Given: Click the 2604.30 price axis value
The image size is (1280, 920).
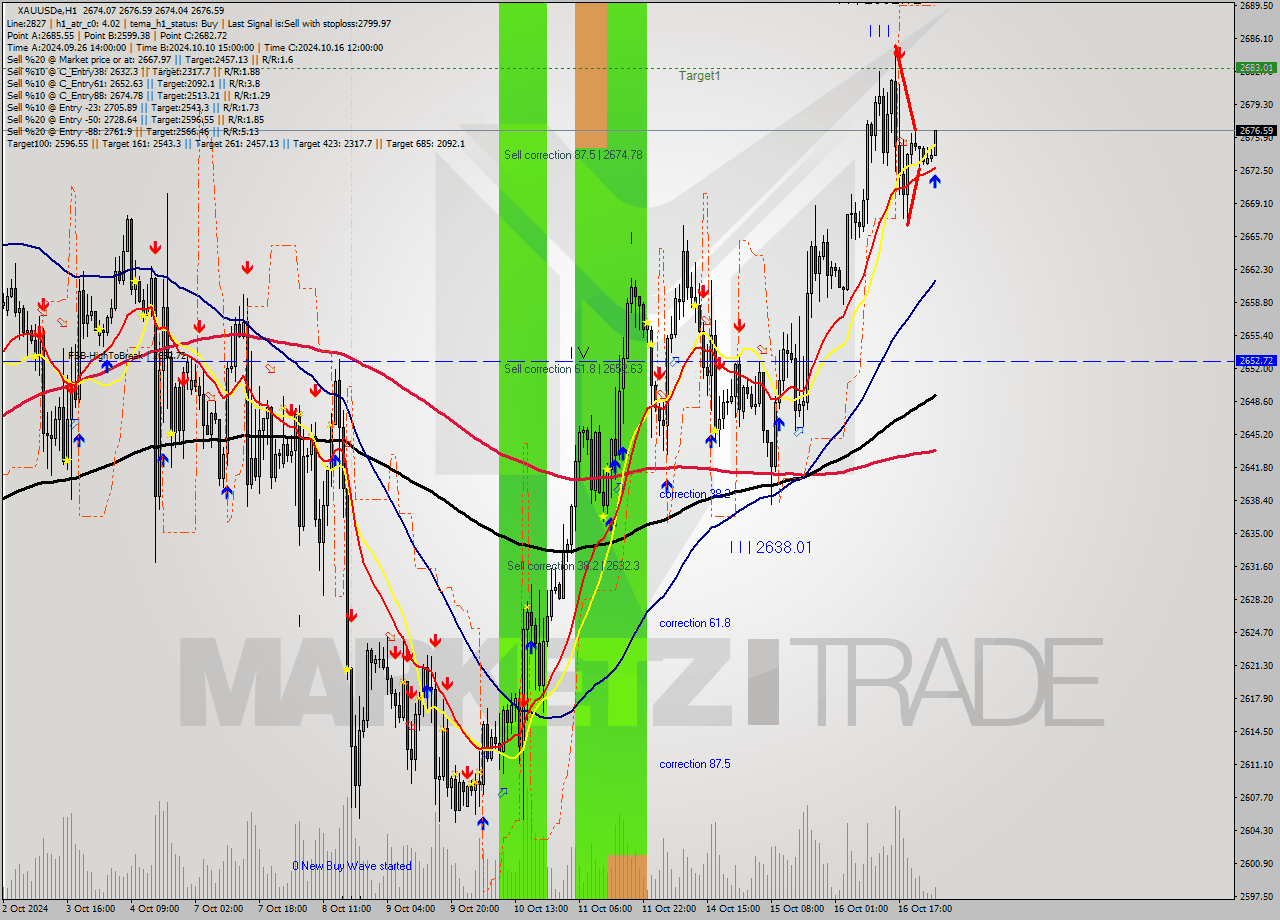Looking at the screenshot, I should [x=1256, y=830].
